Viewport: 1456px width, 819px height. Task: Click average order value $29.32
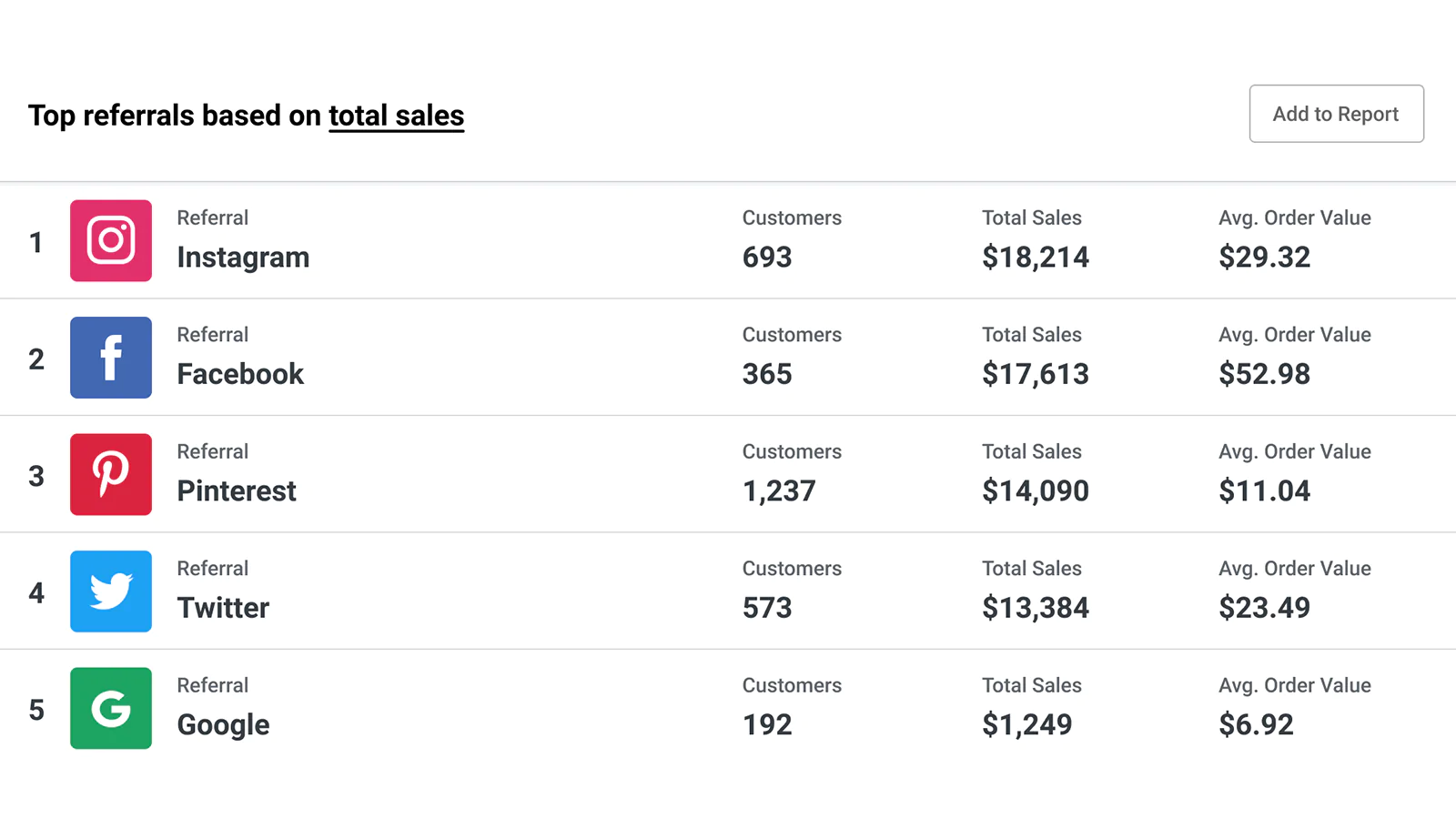[1265, 258]
